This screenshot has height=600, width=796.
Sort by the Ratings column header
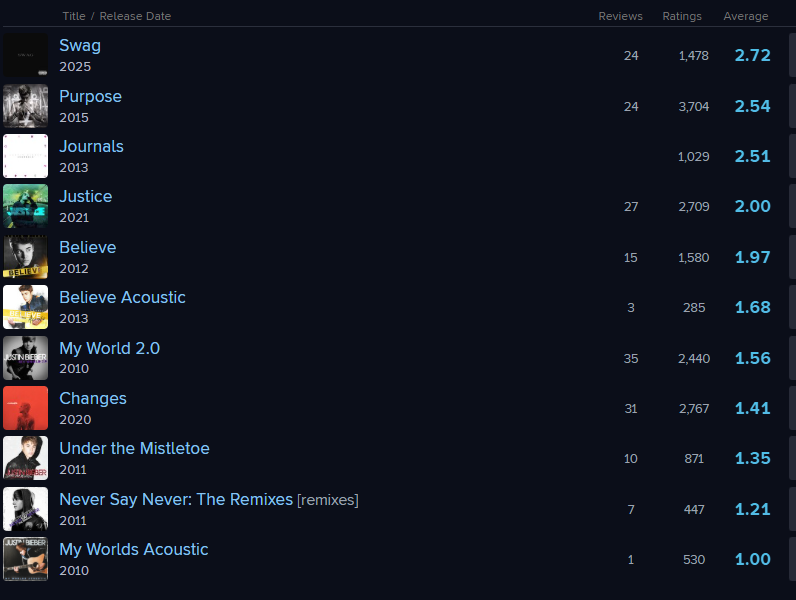coord(682,16)
